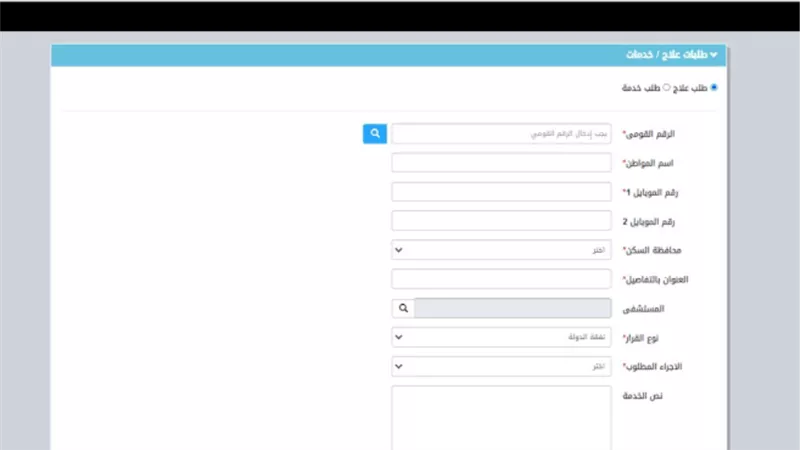Select the طلب خدمة radio button
The width and height of the screenshot is (800, 450).
click(x=666, y=87)
